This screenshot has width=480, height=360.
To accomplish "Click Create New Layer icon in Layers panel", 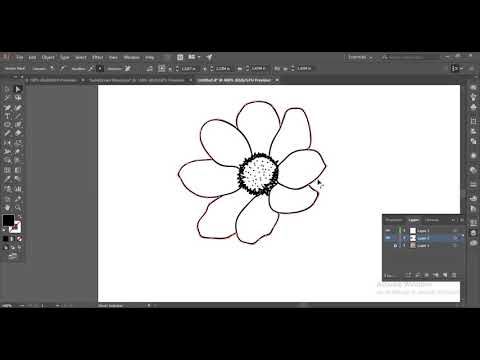I will 445,275.
